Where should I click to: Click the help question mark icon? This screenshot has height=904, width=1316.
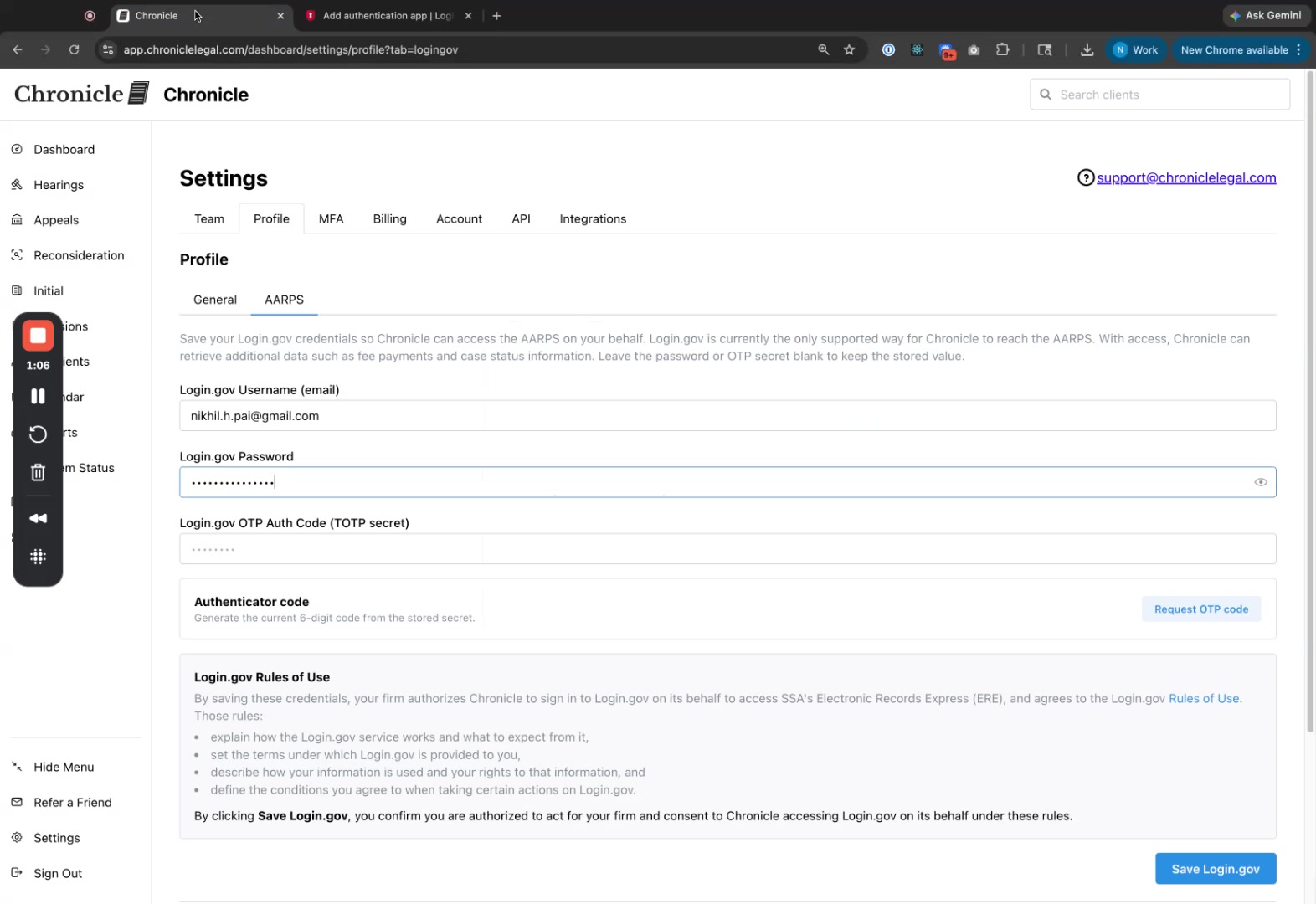(1086, 177)
